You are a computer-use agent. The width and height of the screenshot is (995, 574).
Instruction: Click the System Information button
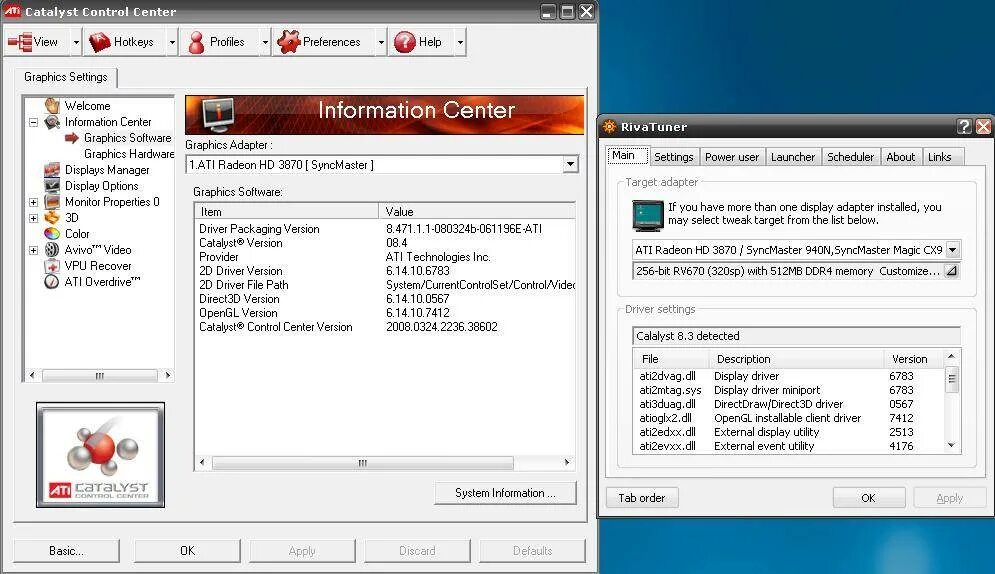click(x=505, y=493)
